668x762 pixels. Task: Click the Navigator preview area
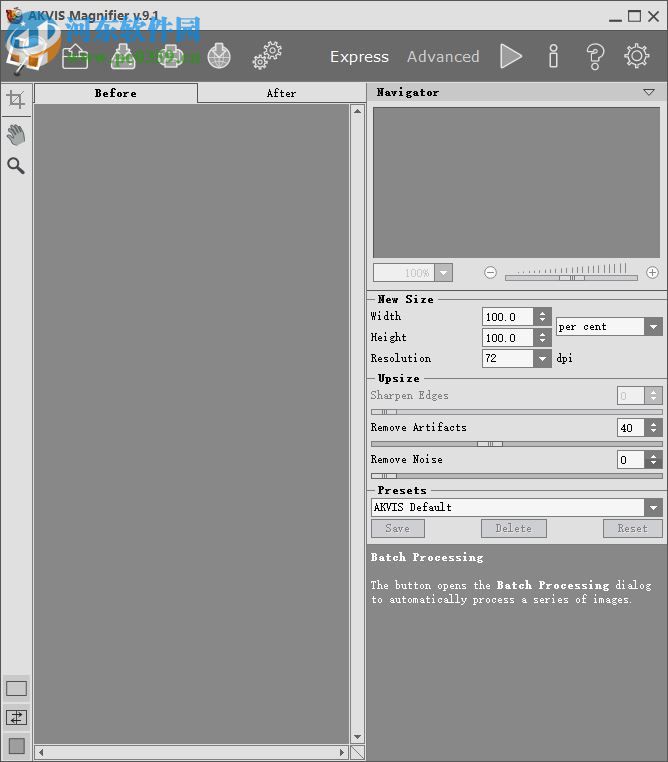tap(516, 182)
